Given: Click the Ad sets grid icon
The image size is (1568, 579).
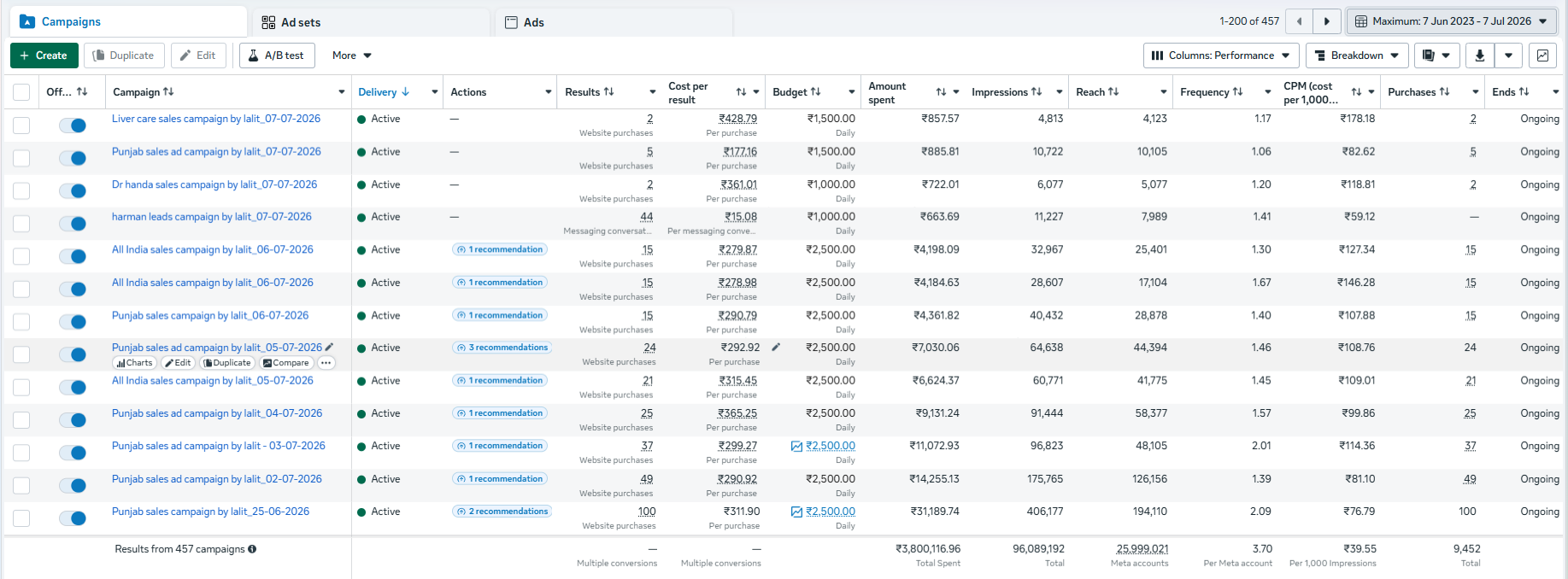Looking at the screenshot, I should 268,22.
